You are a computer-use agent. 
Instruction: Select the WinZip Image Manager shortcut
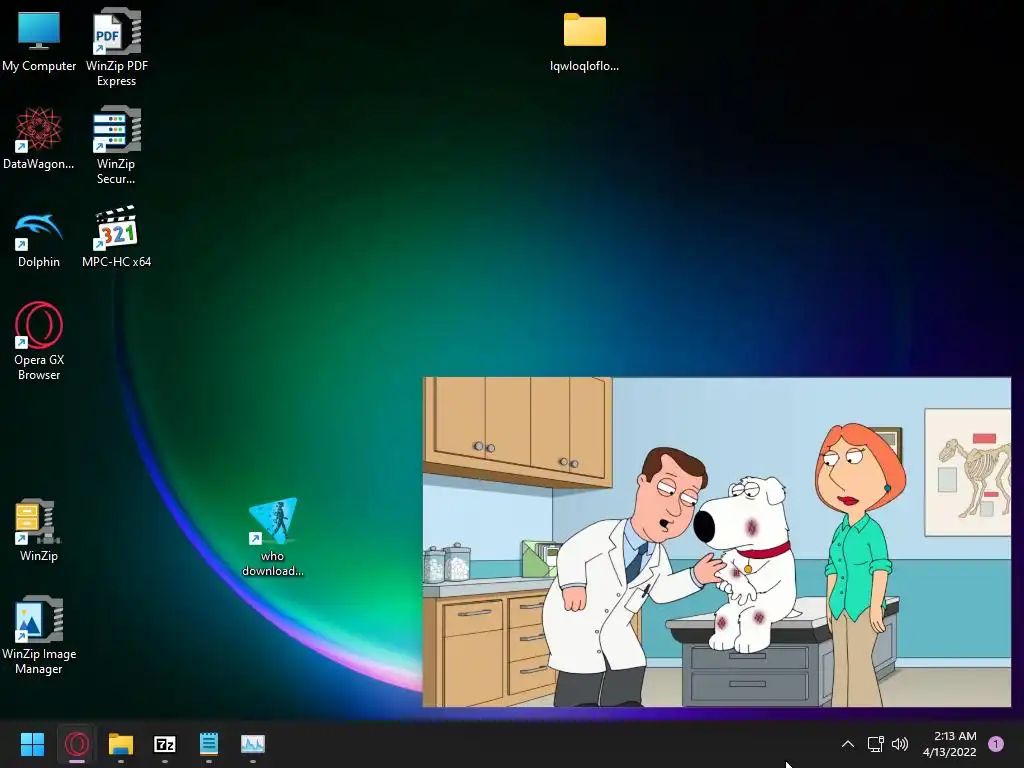[x=39, y=635]
